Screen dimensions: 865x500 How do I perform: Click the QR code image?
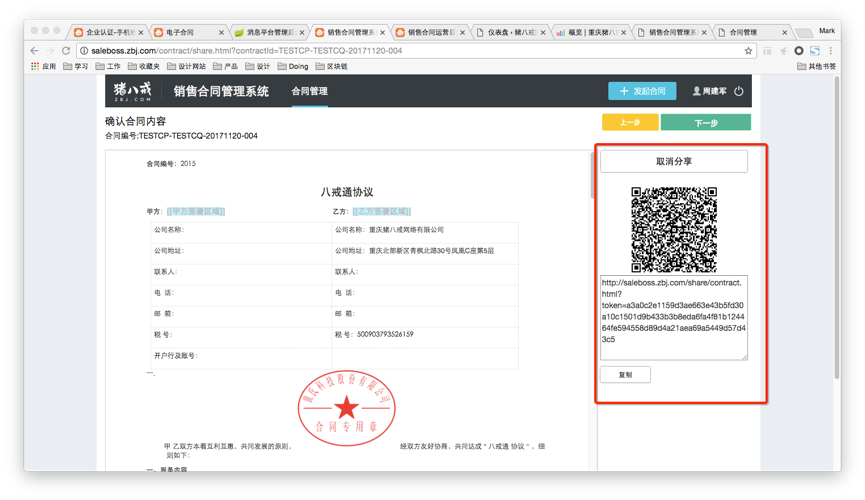click(x=674, y=229)
